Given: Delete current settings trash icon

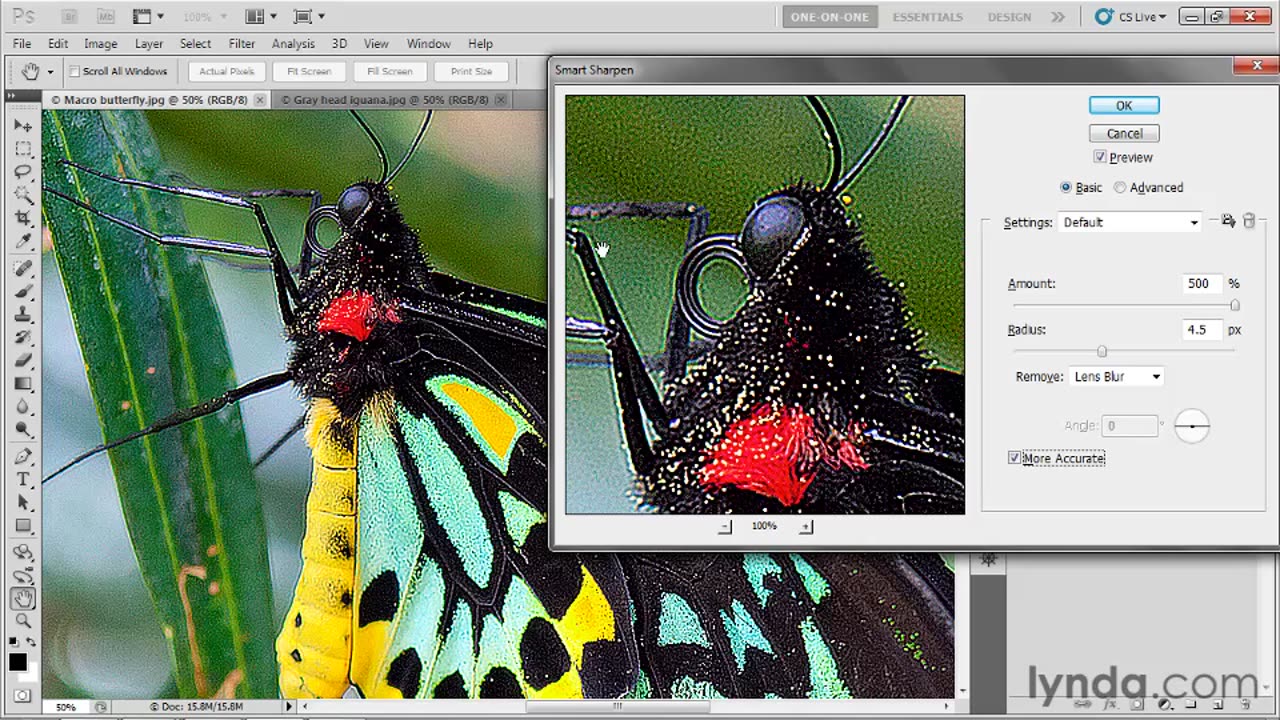Looking at the screenshot, I should click(x=1249, y=221).
